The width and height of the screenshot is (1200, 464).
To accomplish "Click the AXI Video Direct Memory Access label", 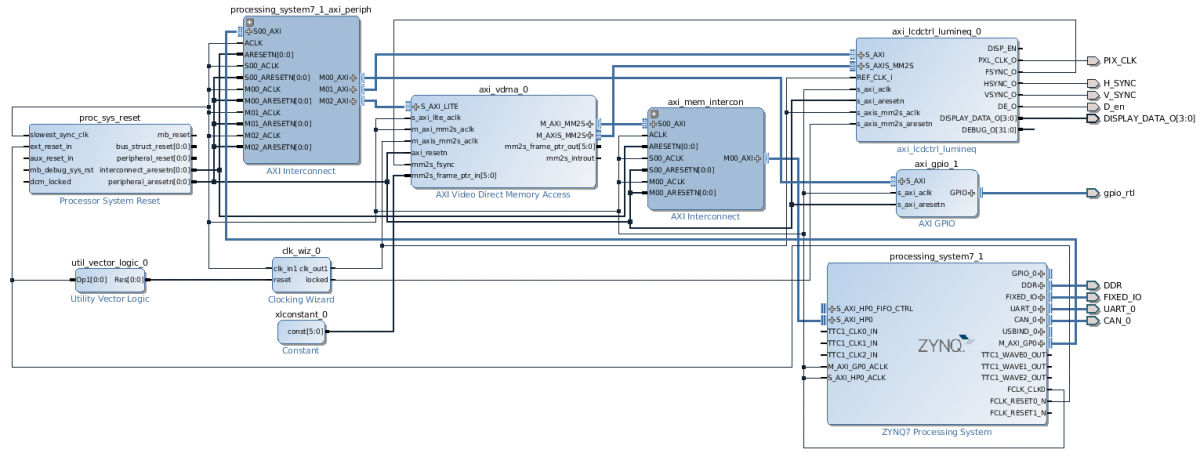I will point(502,194).
